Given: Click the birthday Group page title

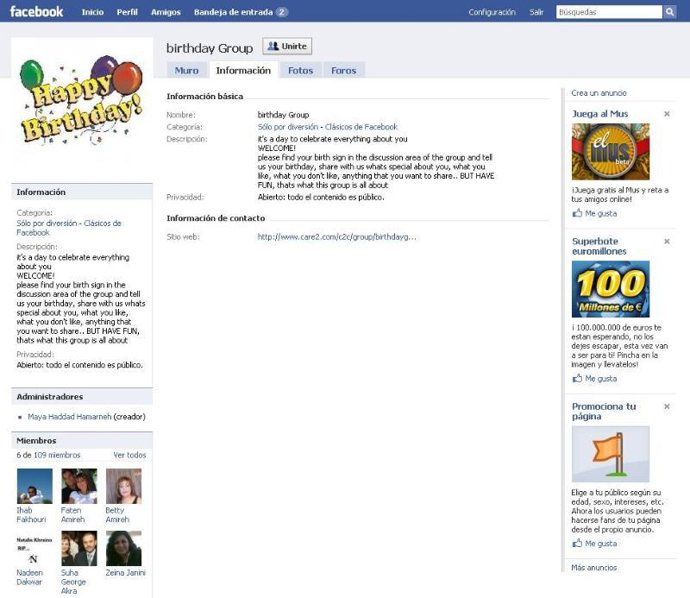Looking at the screenshot, I should coord(209,48).
